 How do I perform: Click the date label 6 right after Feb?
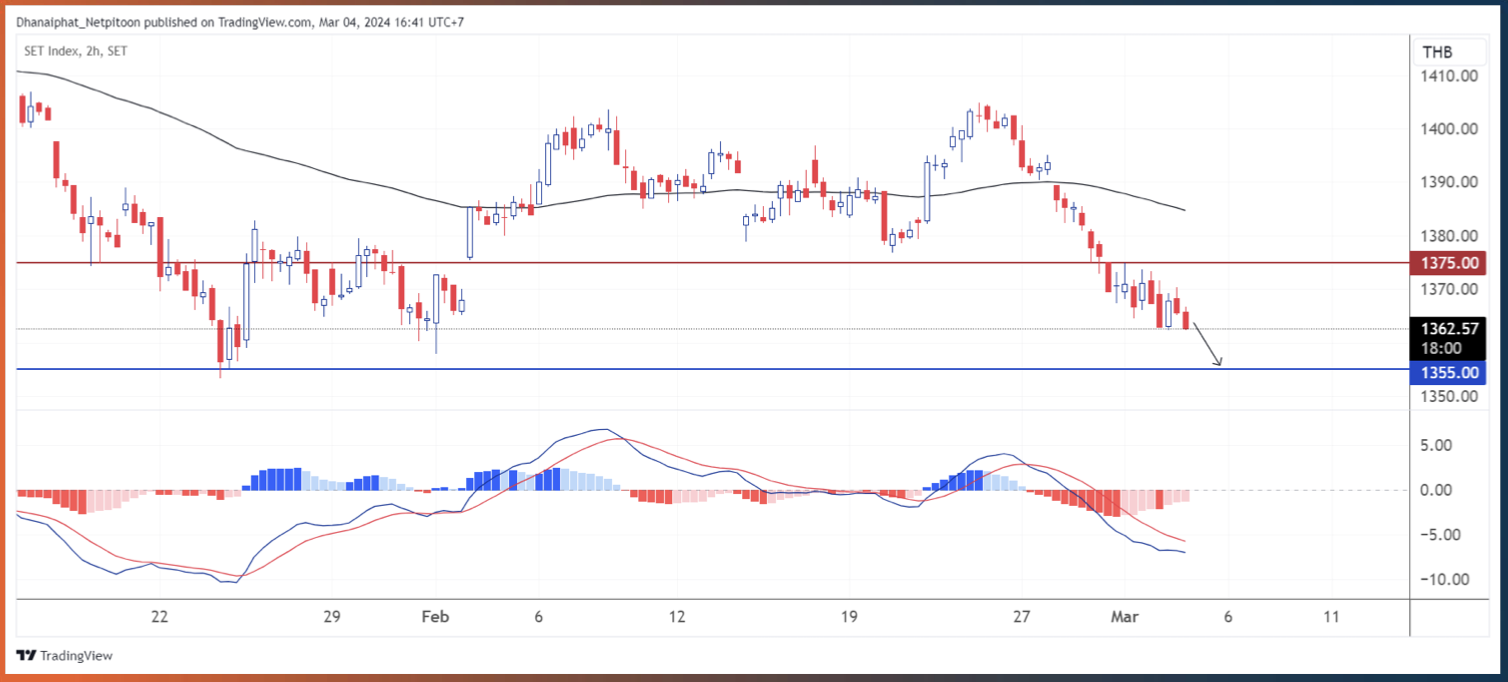(539, 617)
